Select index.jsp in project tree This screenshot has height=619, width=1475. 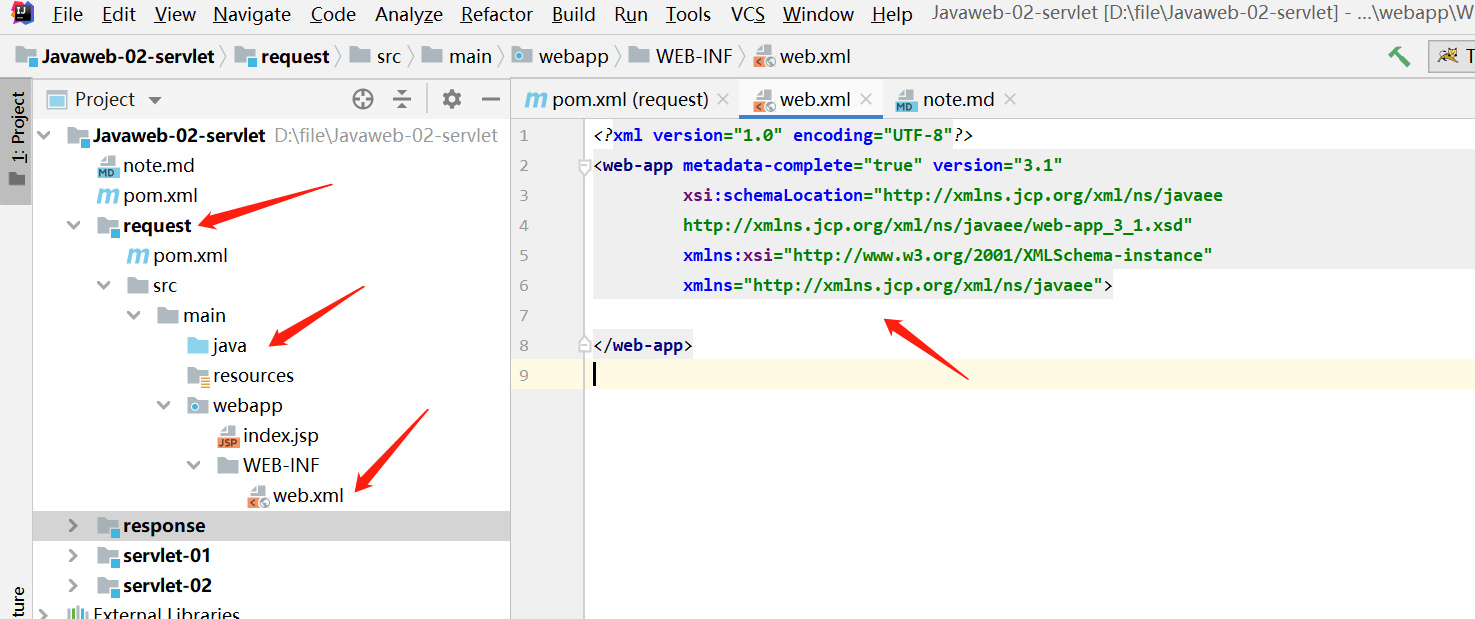268,435
